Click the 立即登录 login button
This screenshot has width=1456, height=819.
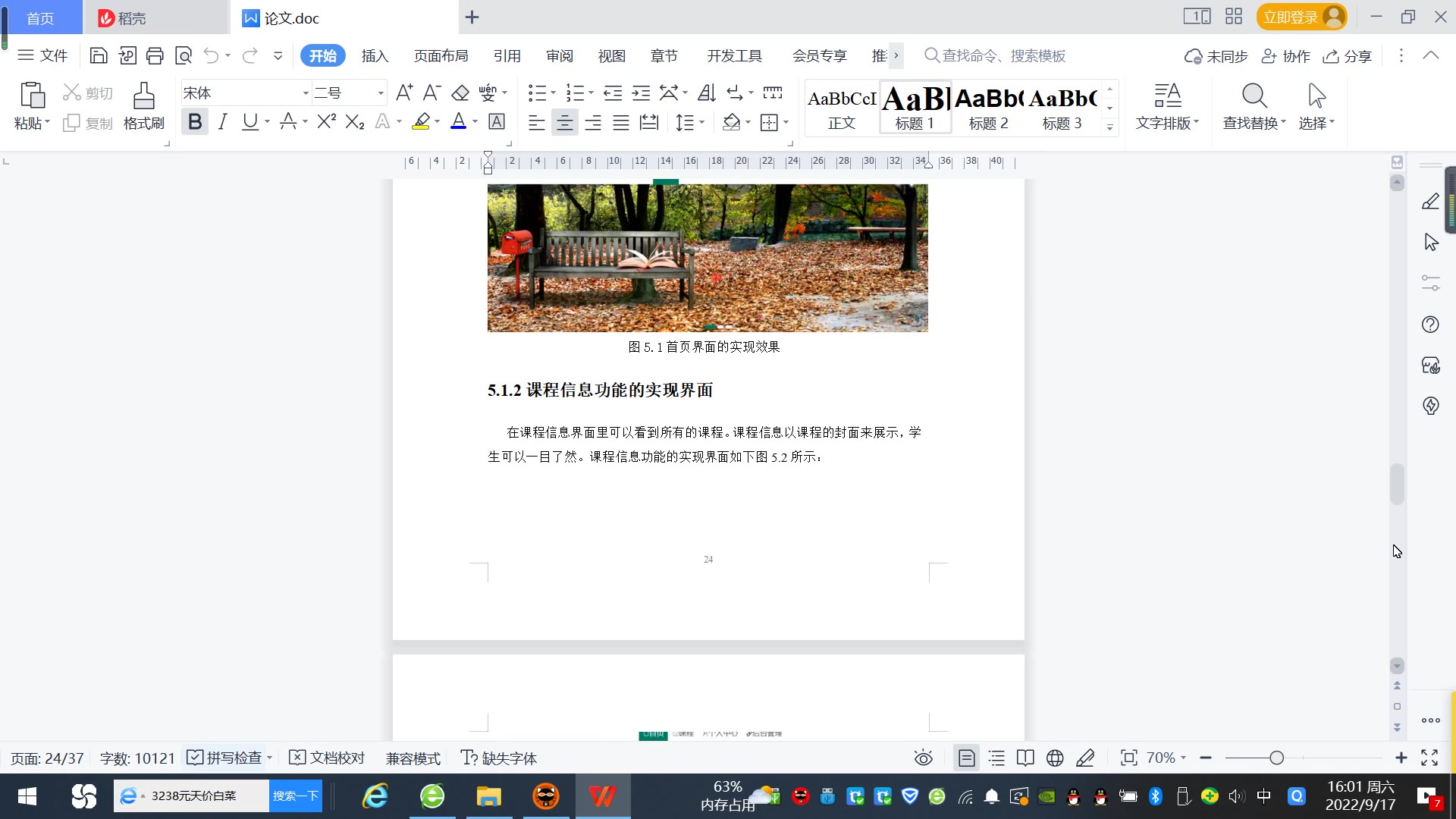pos(1291,17)
